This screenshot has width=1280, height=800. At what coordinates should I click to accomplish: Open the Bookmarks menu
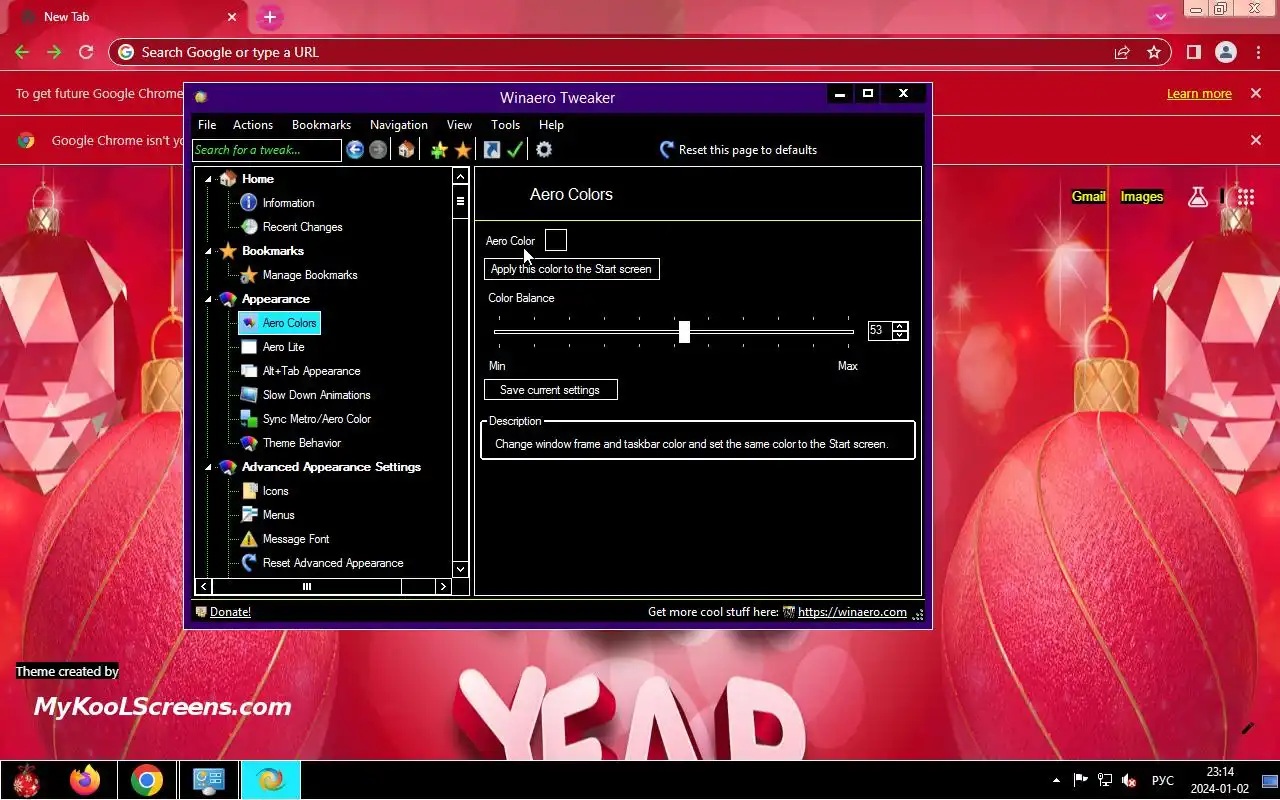point(321,125)
